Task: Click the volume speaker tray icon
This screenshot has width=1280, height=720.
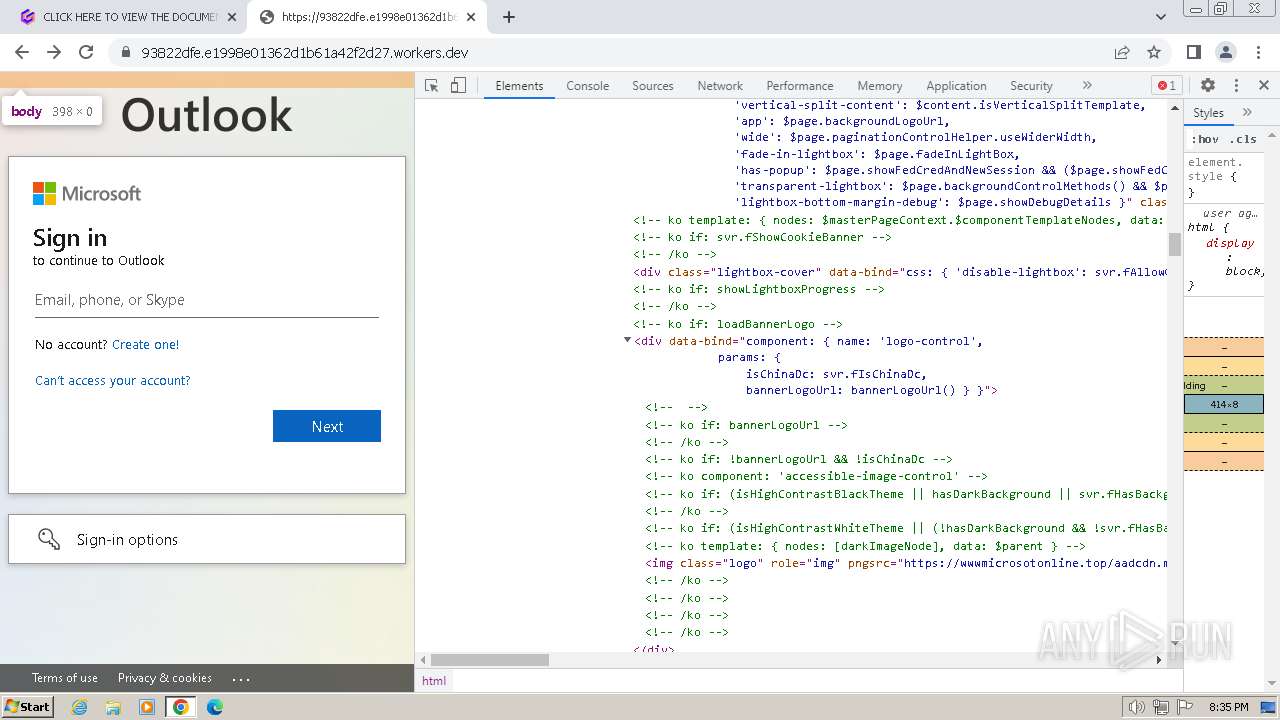Action: click(x=1136, y=707)
